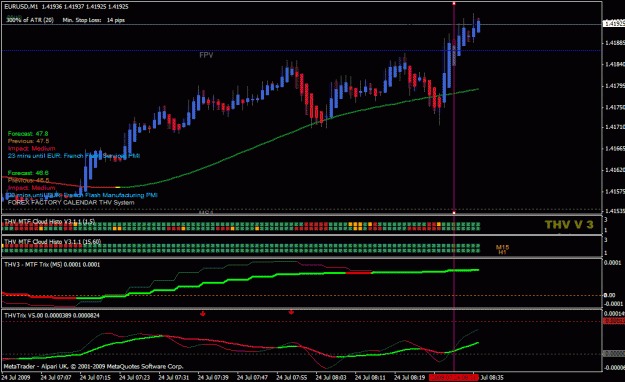Click the '24 Jul 08:11' time label
The height and width of the screenshot is (382, 625).
point(370,377)
